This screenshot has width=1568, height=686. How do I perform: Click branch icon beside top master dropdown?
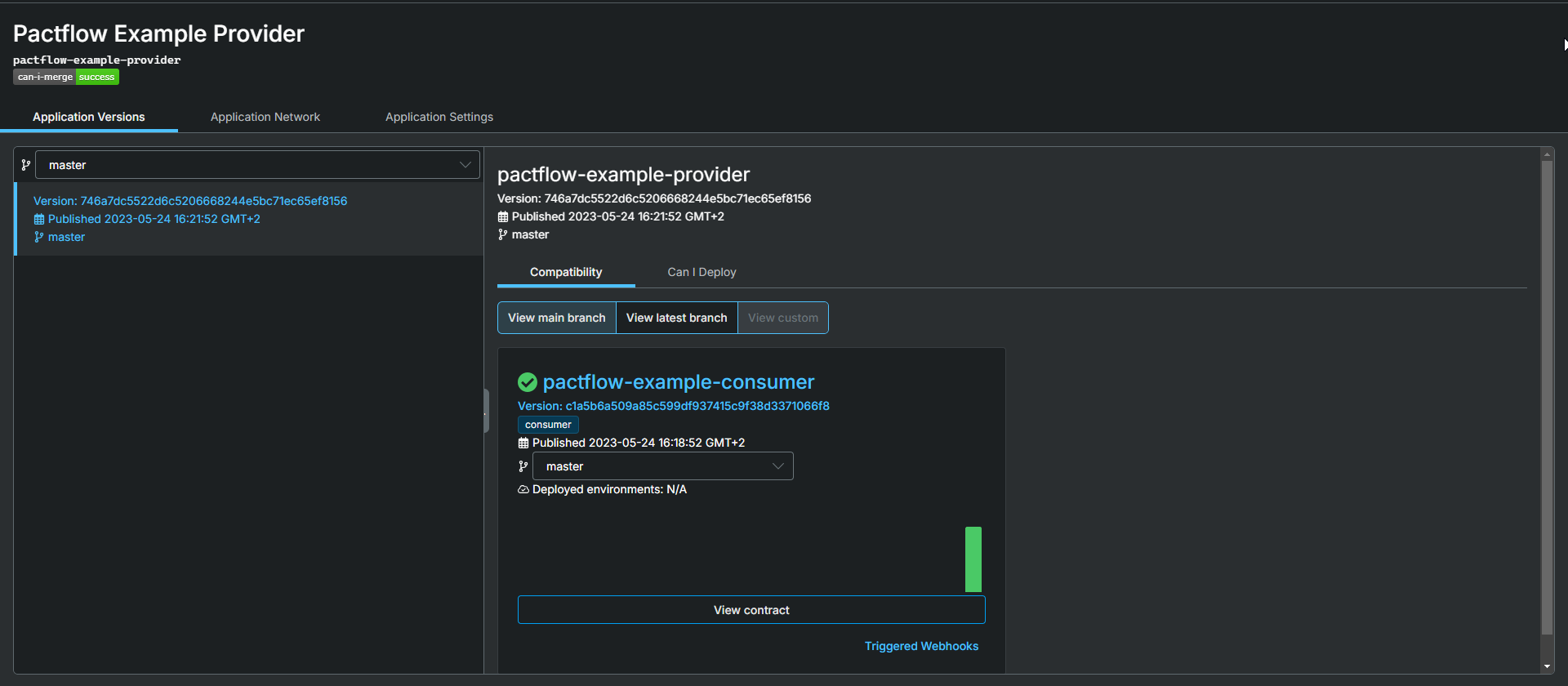26,165
